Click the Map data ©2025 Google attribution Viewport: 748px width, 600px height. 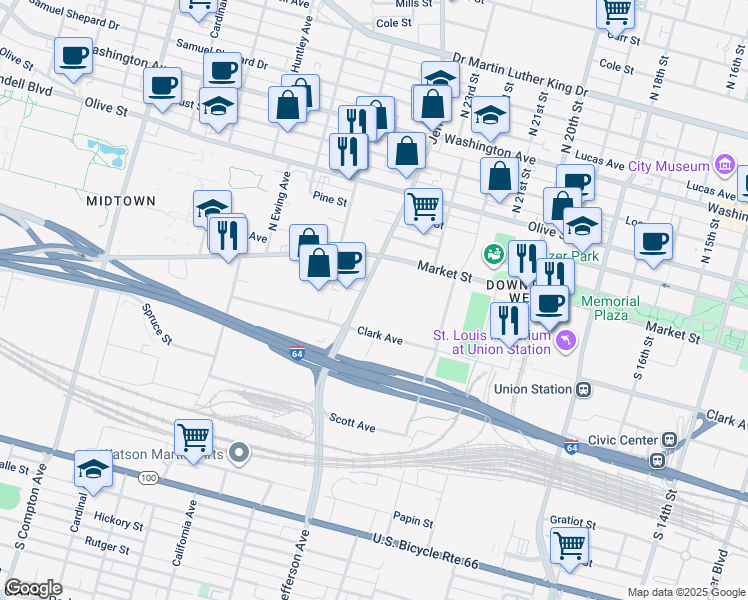(686, 592)
